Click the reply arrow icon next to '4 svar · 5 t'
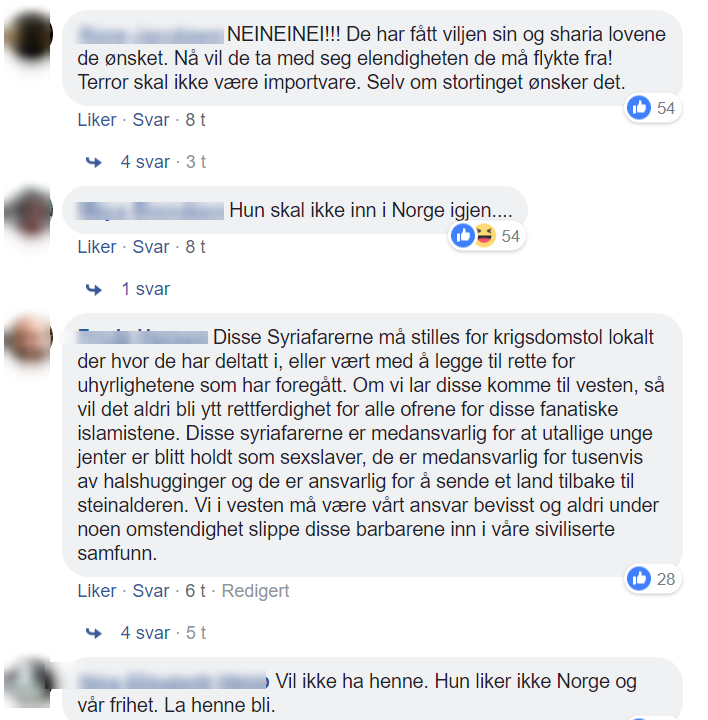Screen dimensions: 708x720 [94, 633]
